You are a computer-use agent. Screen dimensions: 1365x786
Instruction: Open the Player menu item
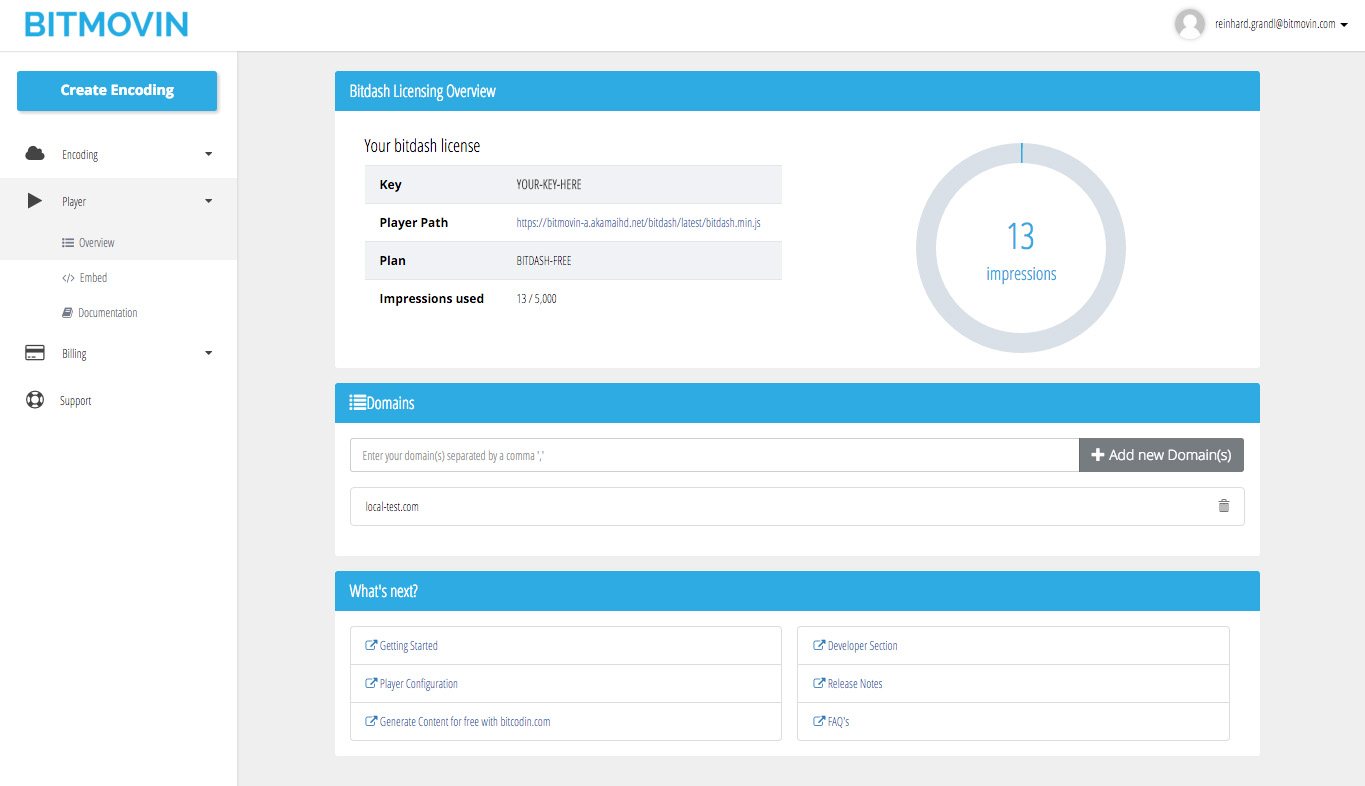(74, 202)
